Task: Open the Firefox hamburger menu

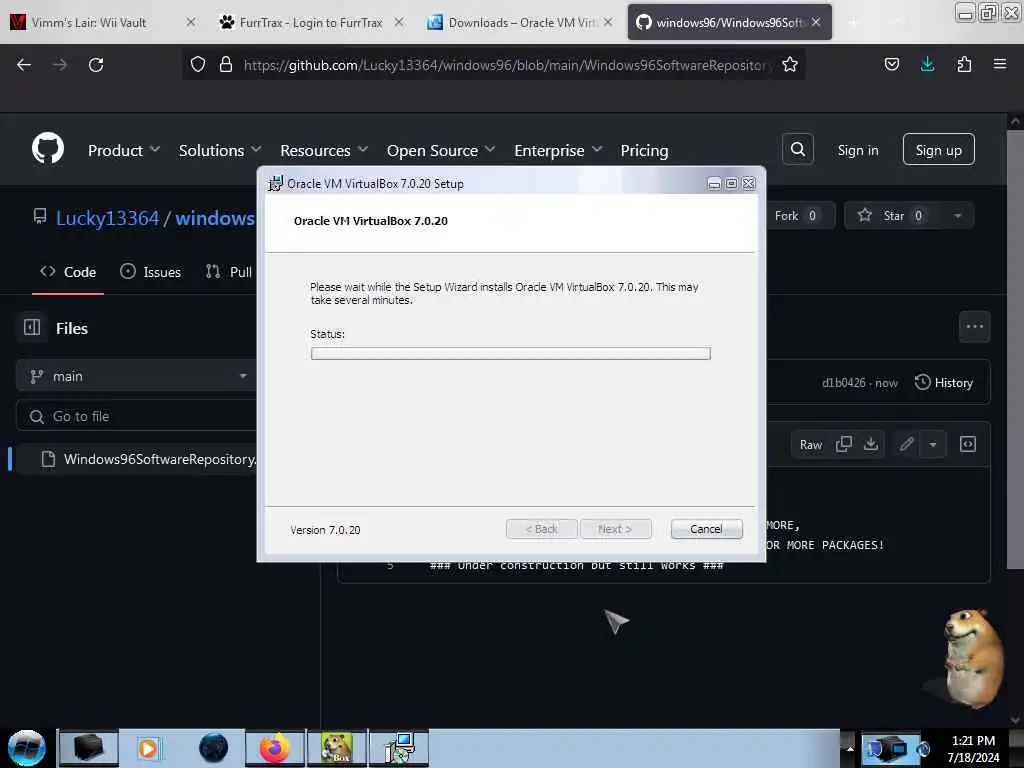Action: coord(999,64)
